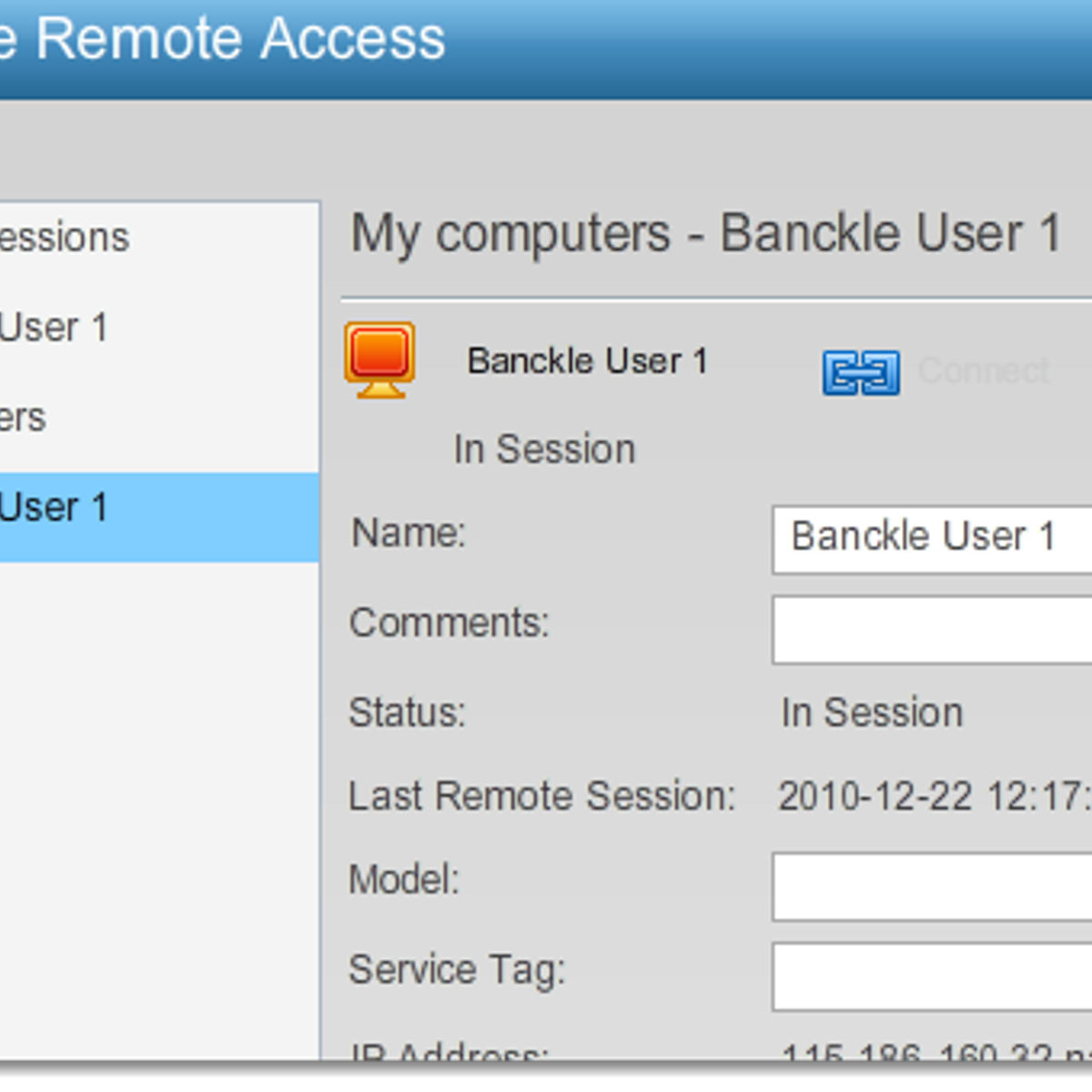Image resolution: width=1092 pixels, height=1092 pixels.
Task: Focus the Name field containing Banckle User 1
Action: 933,540
